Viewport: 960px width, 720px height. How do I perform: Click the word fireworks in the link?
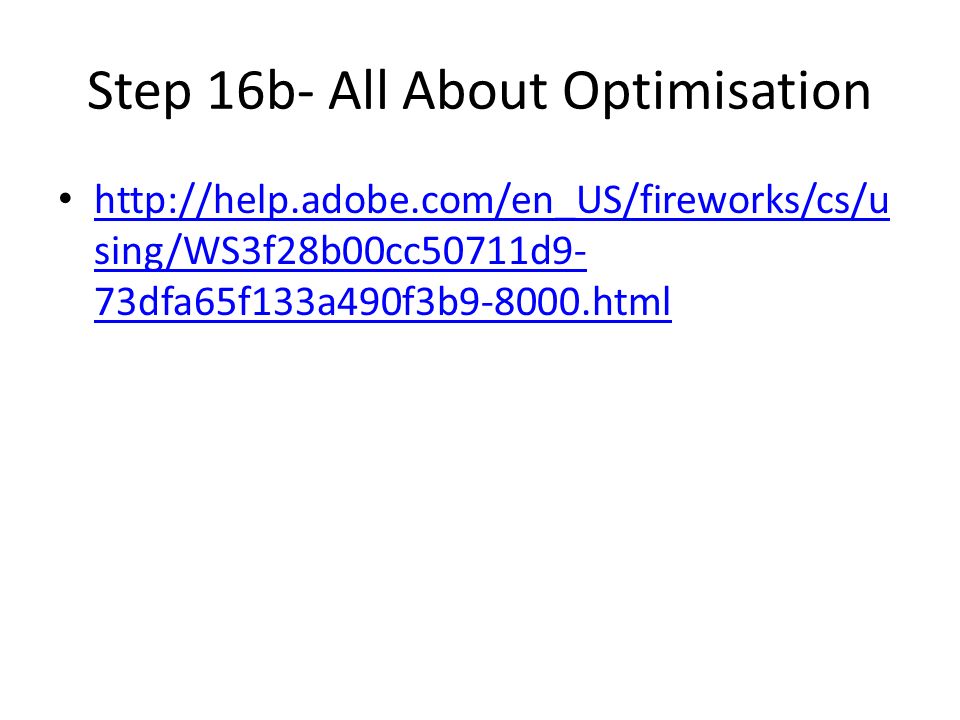click(720, 200)
